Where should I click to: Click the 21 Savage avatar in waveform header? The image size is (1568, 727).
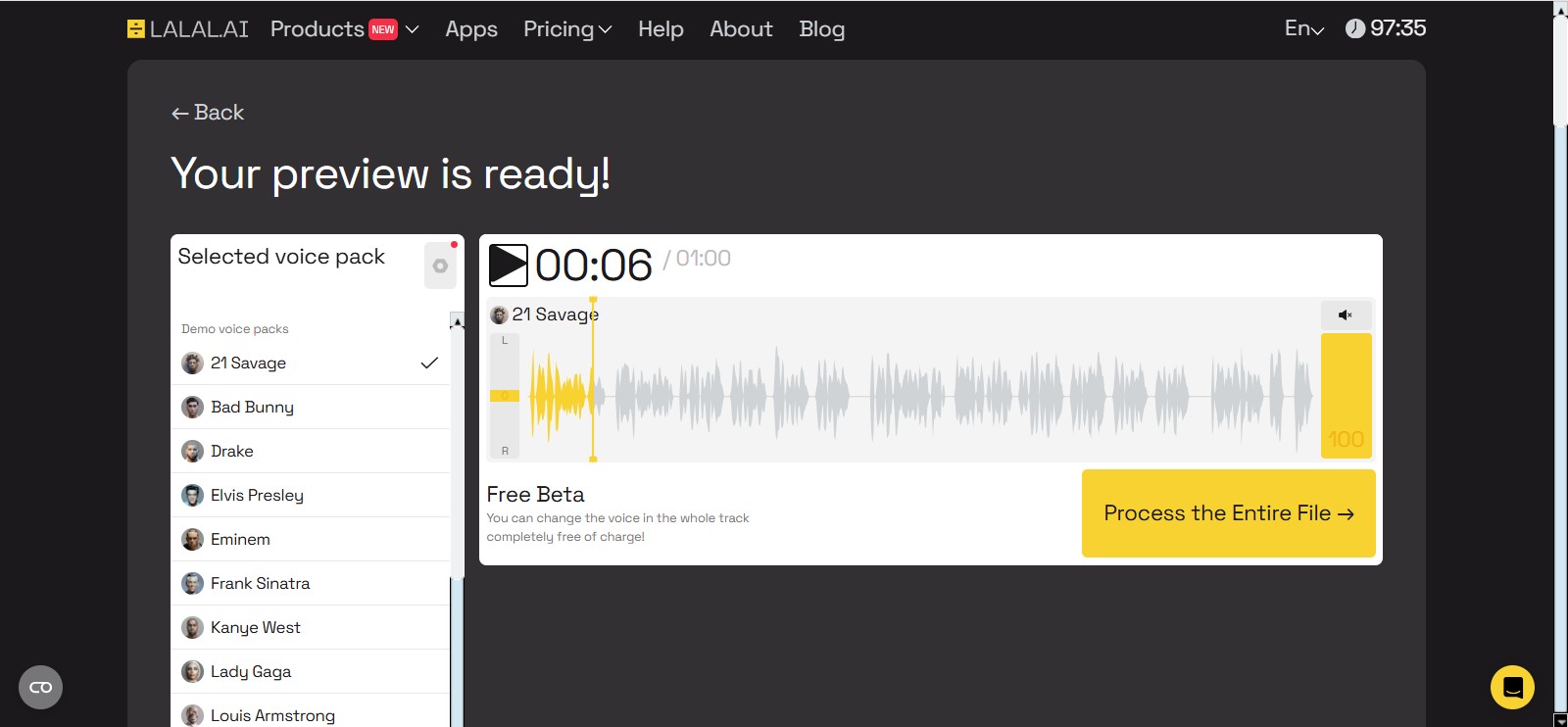coord(499,315)
